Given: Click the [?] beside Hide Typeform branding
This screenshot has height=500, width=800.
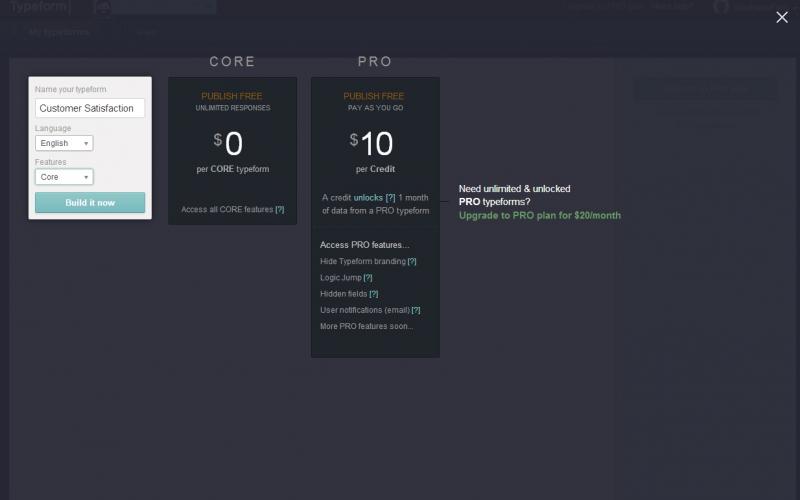Looking at the screenshot, I should click(x=412, y=261).
